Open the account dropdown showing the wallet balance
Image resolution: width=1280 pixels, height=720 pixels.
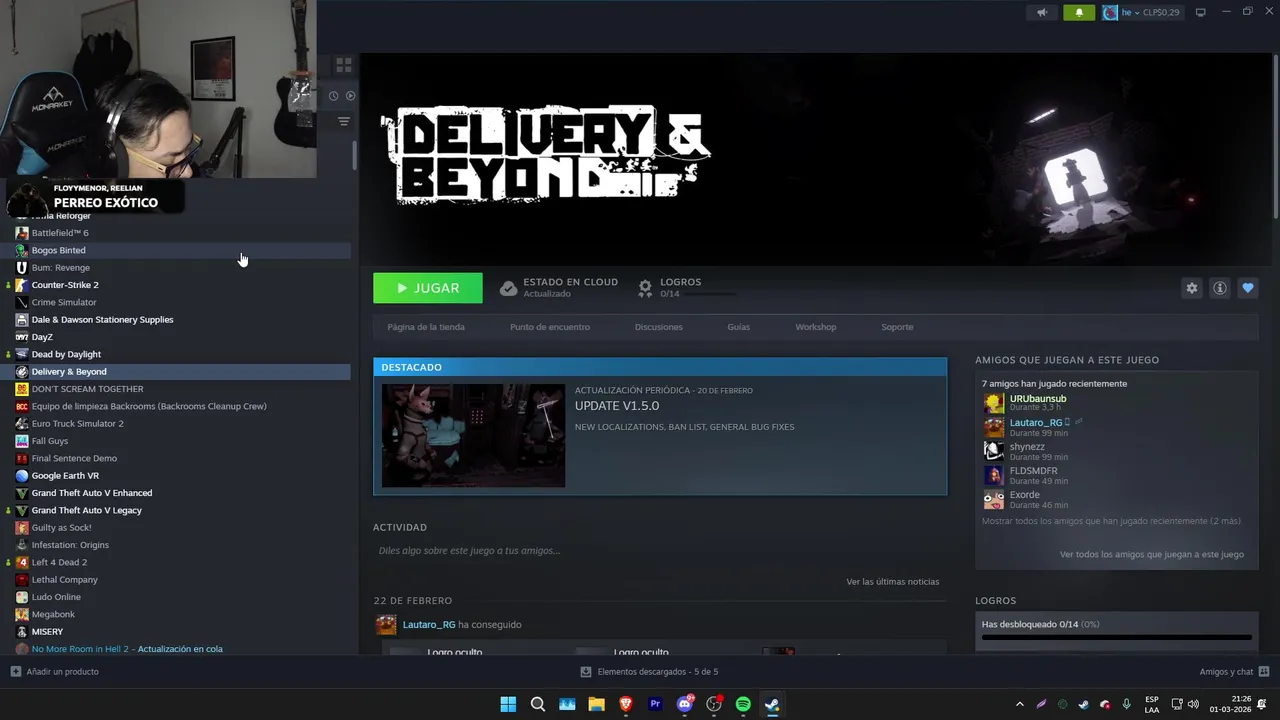[1141, 13]
